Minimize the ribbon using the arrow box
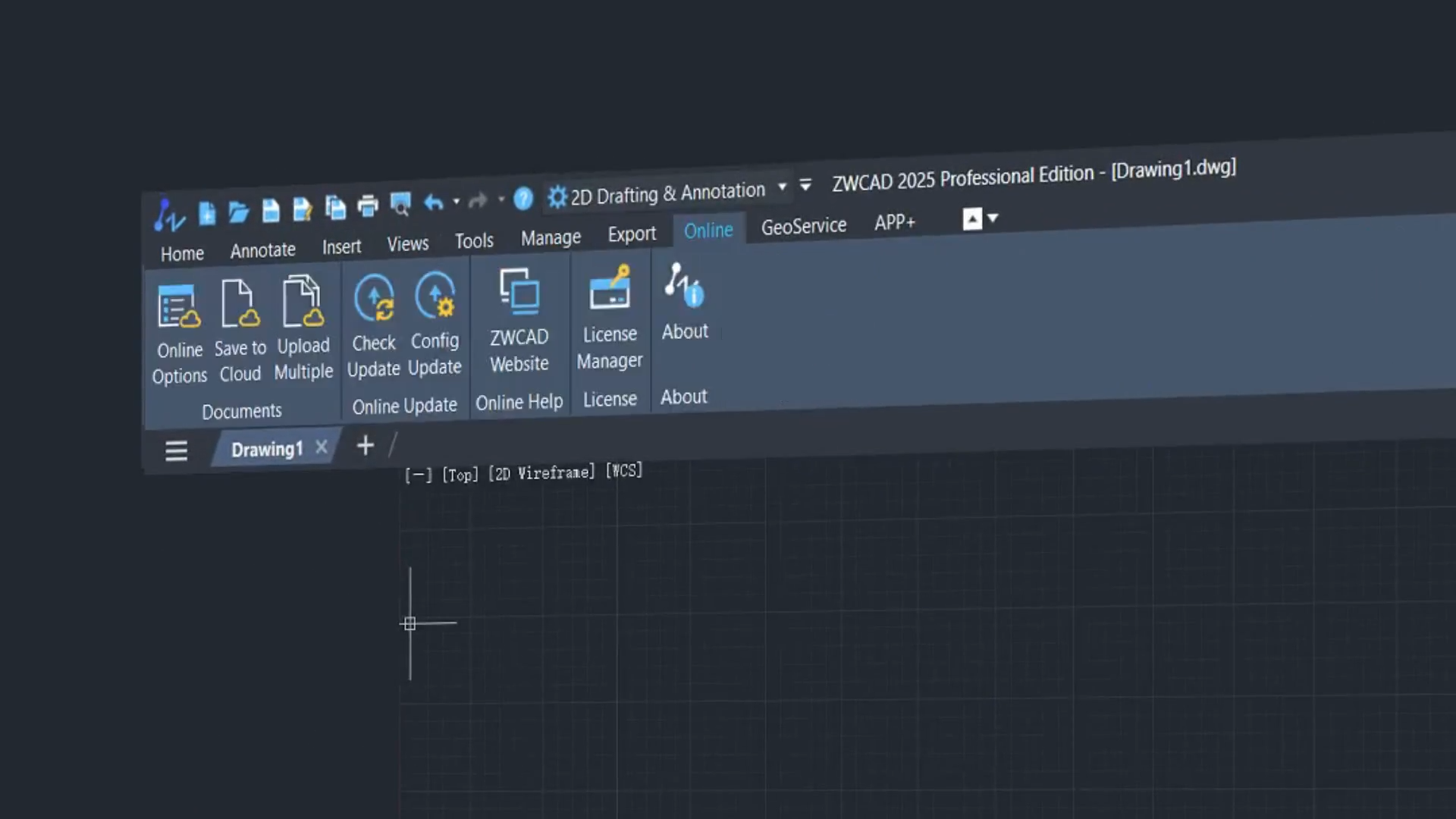Screen dimensions: 1456x819 (x=972, y=219)
